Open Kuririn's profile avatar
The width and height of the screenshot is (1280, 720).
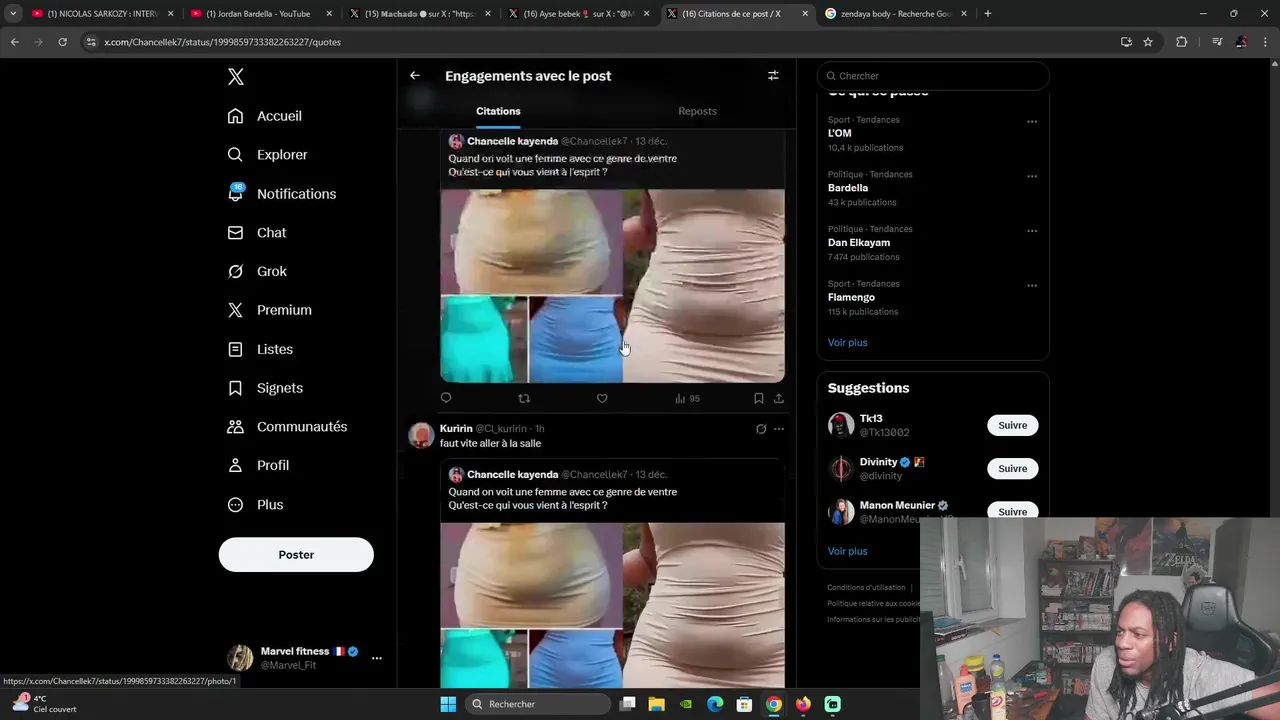(x=421, y=435)
